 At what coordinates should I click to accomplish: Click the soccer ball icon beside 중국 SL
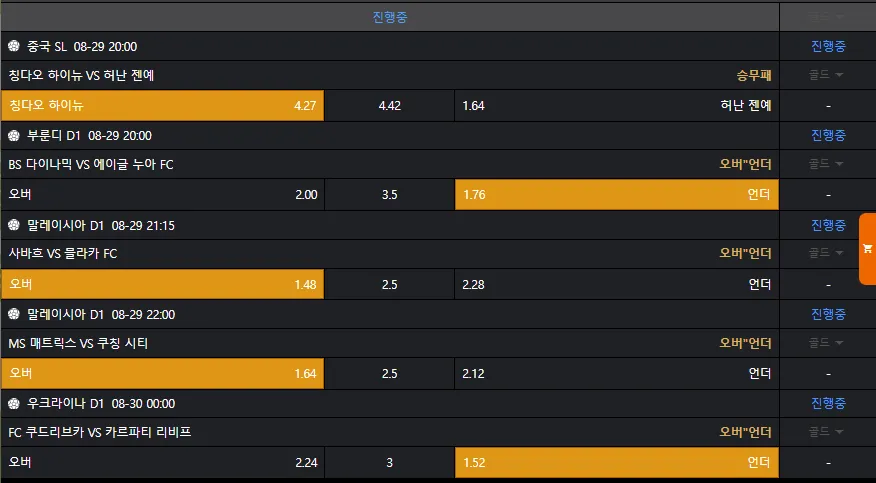coord(14,46)
